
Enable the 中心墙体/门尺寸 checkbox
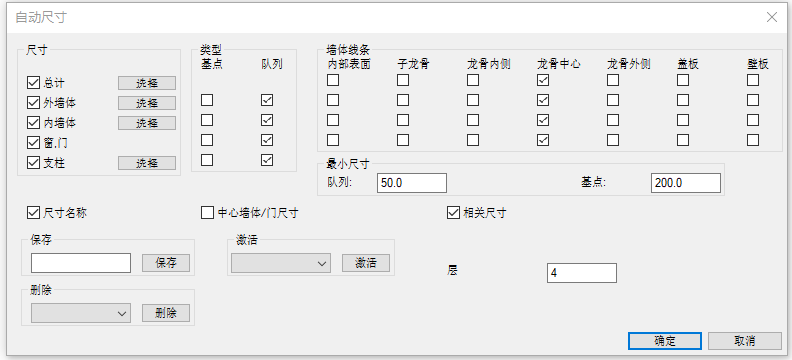point(207,213)
